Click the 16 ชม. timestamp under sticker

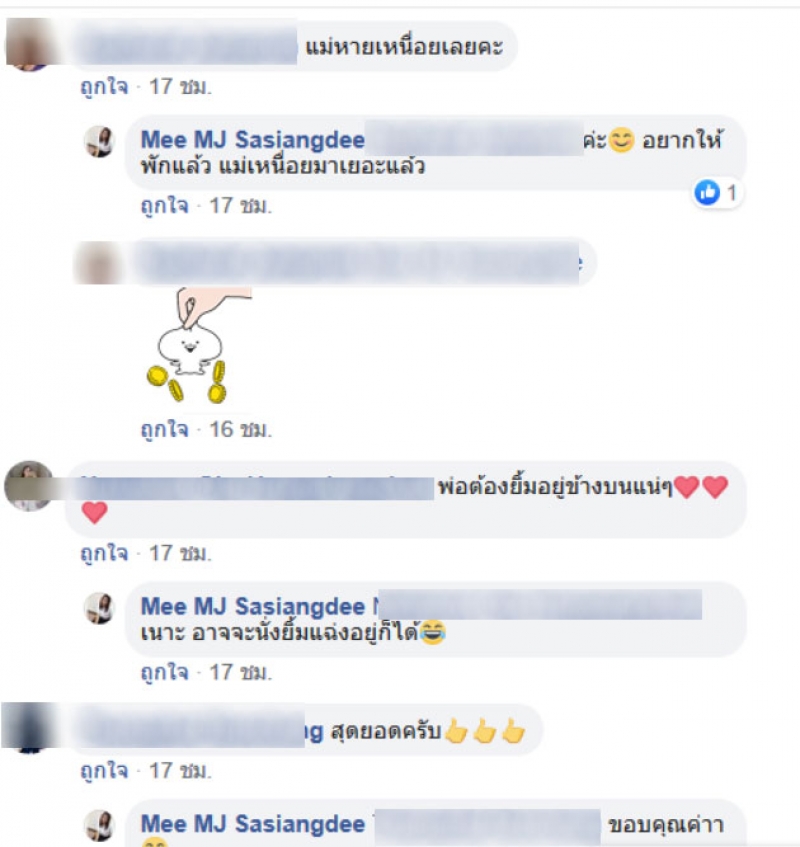point(240,429)
